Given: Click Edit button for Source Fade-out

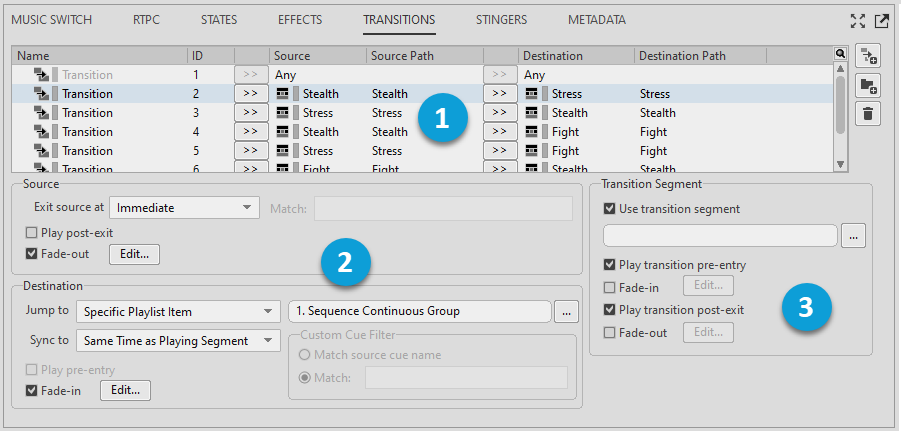Looking at the screenshot, I should point(134,254).
